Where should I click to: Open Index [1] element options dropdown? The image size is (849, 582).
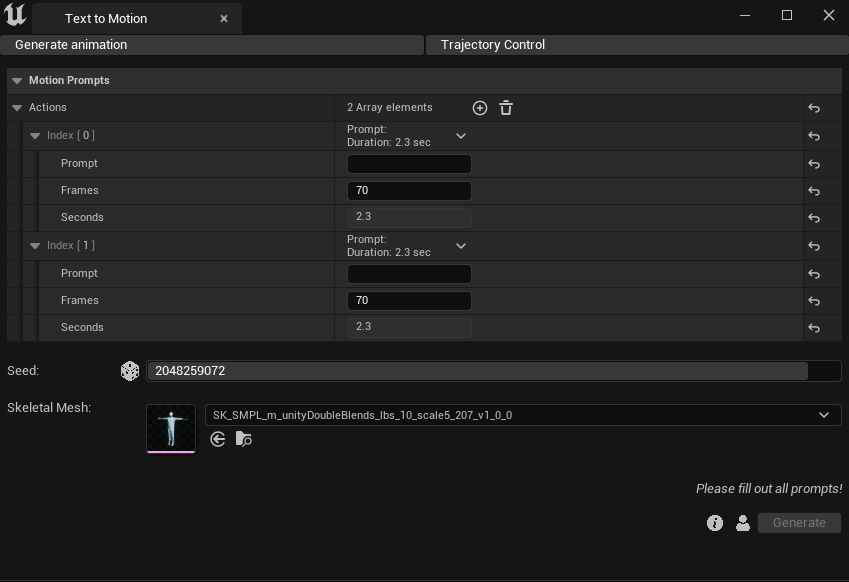[461, 246]
